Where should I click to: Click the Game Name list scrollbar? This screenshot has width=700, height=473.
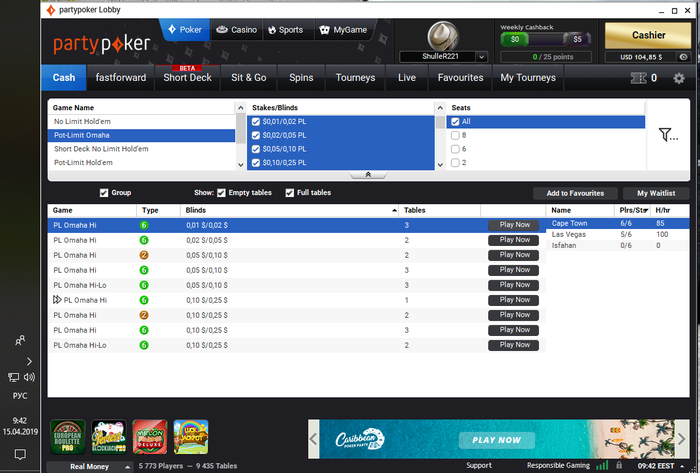[240, 129]
